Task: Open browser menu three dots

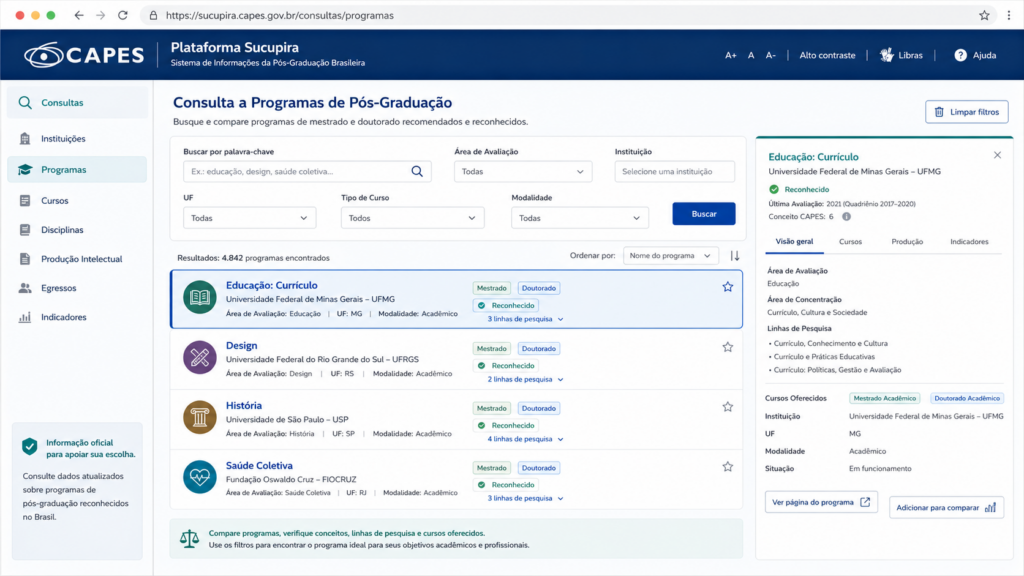Action: (1008, 15)
